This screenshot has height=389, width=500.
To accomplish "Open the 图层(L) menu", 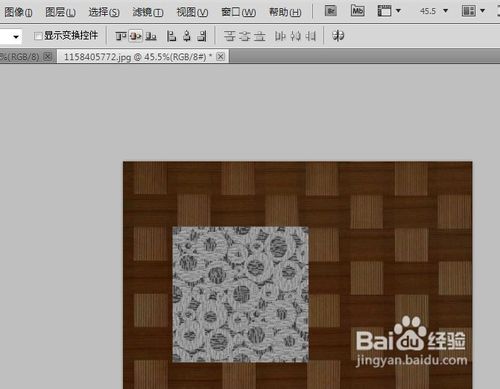I will click(61, 12).
